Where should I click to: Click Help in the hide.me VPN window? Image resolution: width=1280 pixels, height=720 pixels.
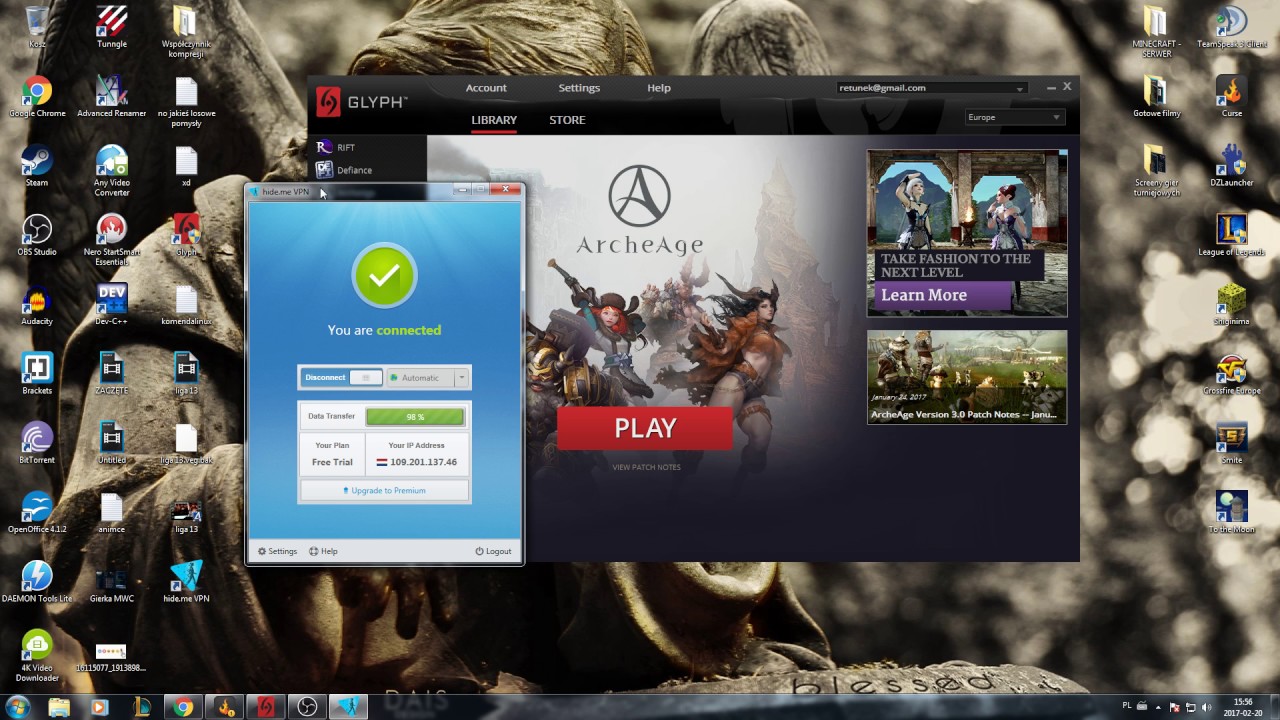pos(323,551)
